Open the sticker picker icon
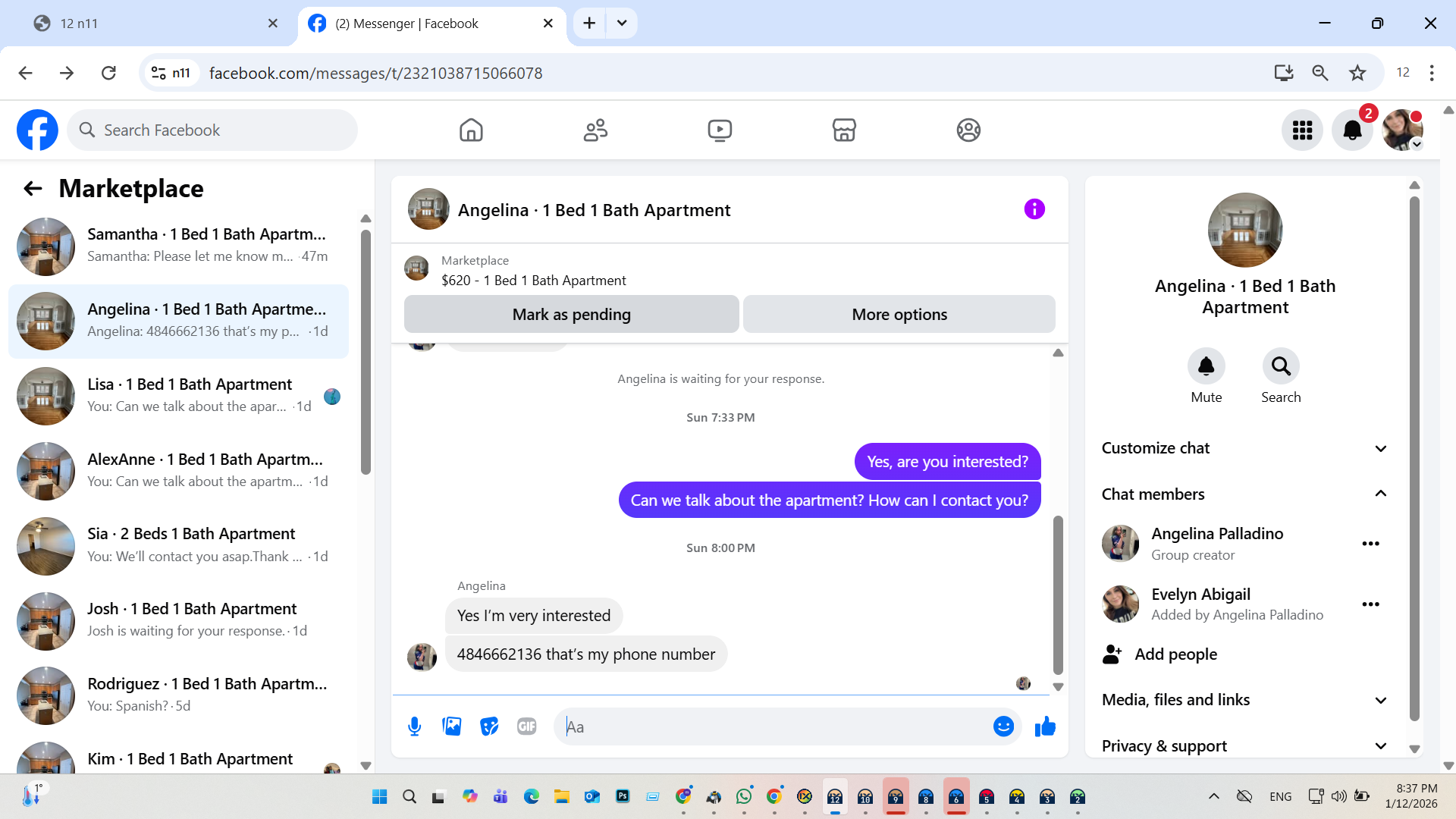1456x819 pixels. pyautogui.click(x=489, y=726)
